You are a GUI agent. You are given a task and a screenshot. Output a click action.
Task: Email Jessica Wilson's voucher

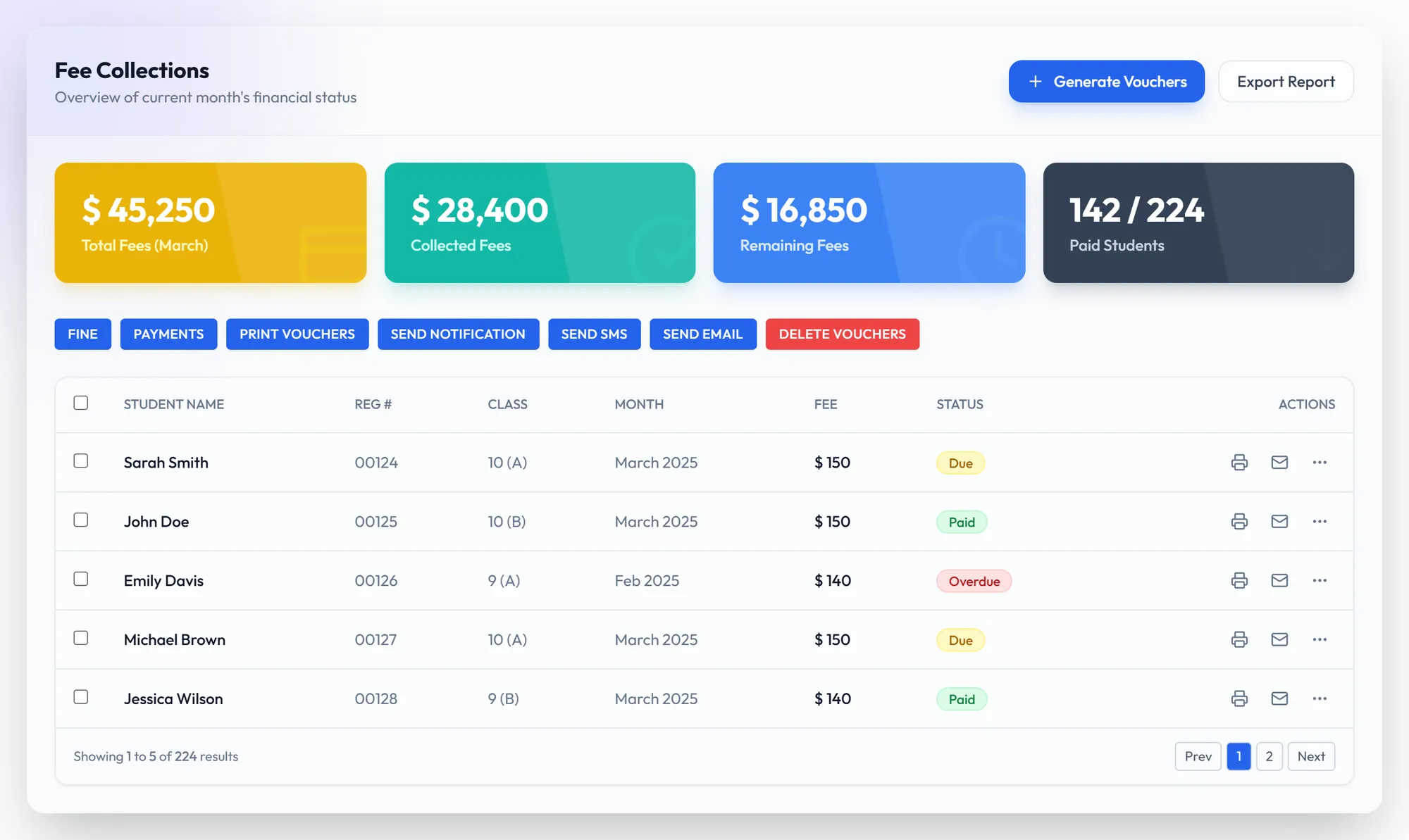[x=1279, y=699]
